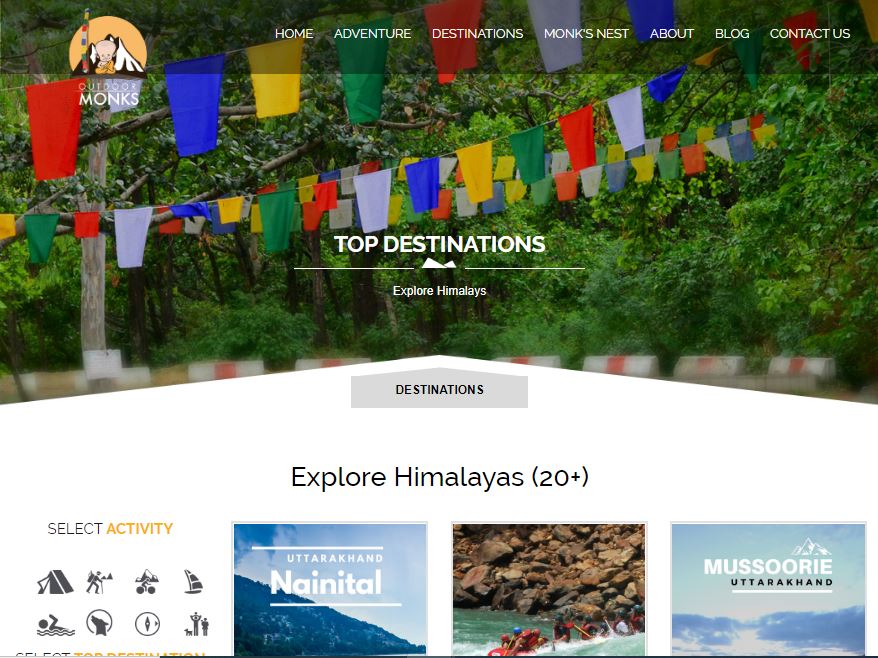Screen dimensions: 878x658
Task: Pick the compass navigation activity icon
Action: 147,624
